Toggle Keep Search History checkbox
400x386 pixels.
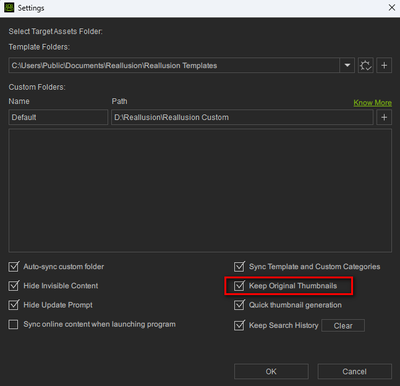(239, 325)
